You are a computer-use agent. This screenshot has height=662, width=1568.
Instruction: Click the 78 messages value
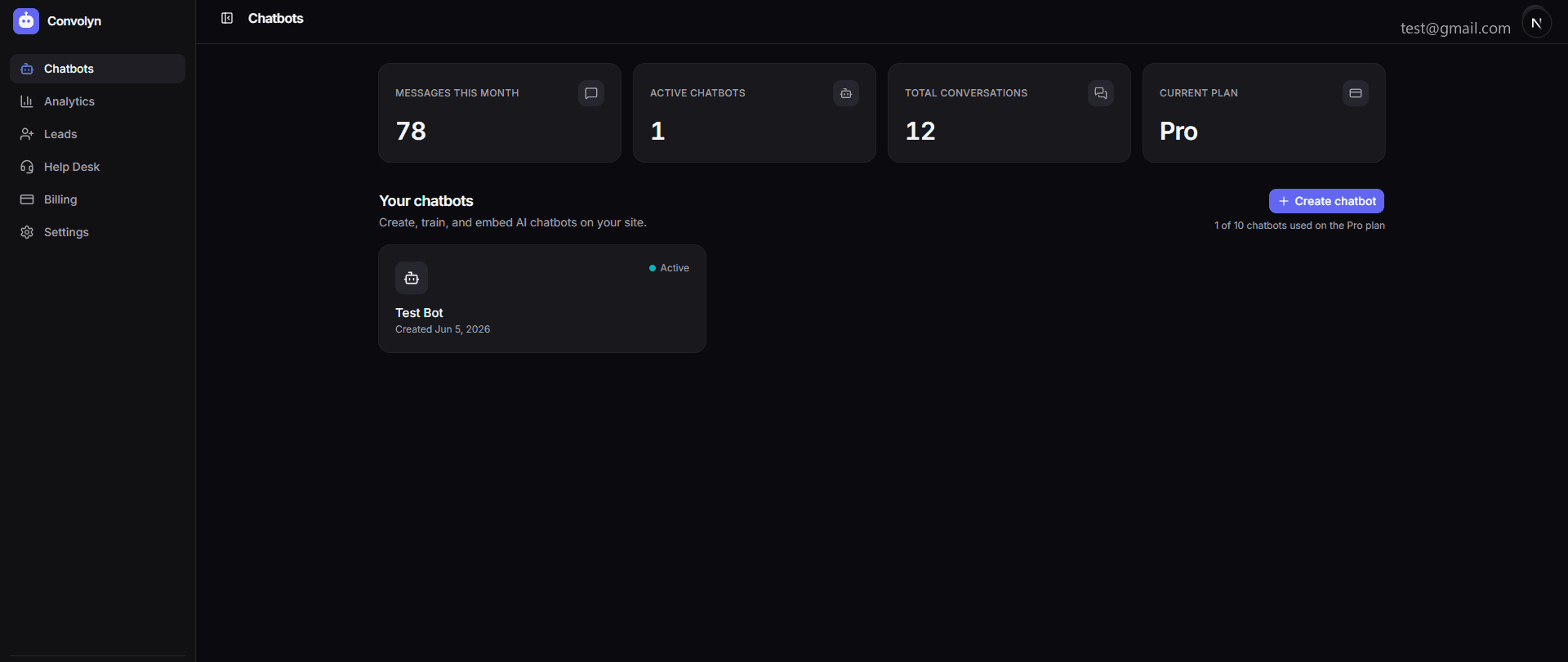[x=411, y=131]
